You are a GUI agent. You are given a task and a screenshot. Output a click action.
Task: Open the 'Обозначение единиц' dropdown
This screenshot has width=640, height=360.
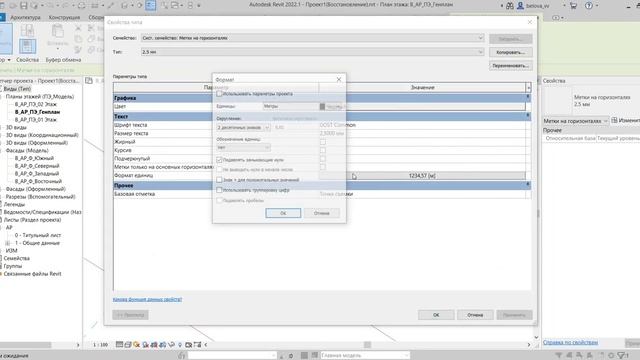click(x=243, y=147)
